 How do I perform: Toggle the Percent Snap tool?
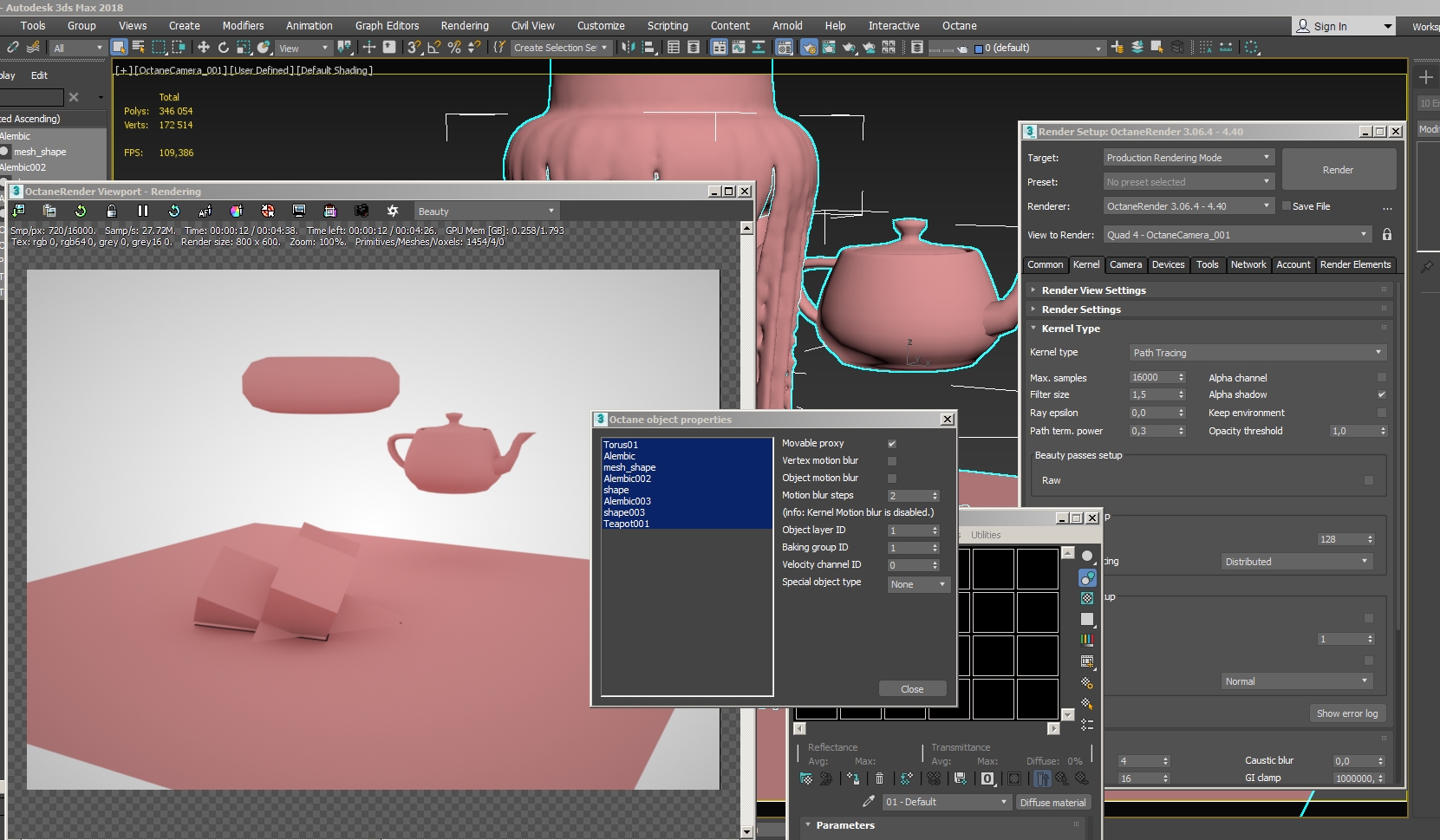pyautogui.click(x=454, y=48)
